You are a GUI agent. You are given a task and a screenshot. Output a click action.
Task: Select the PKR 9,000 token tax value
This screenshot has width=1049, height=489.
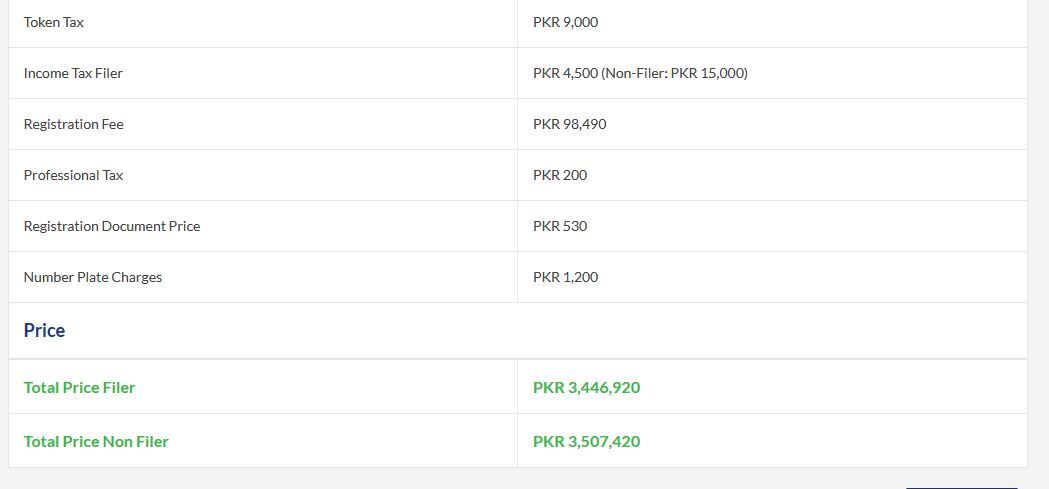[565, 22]
